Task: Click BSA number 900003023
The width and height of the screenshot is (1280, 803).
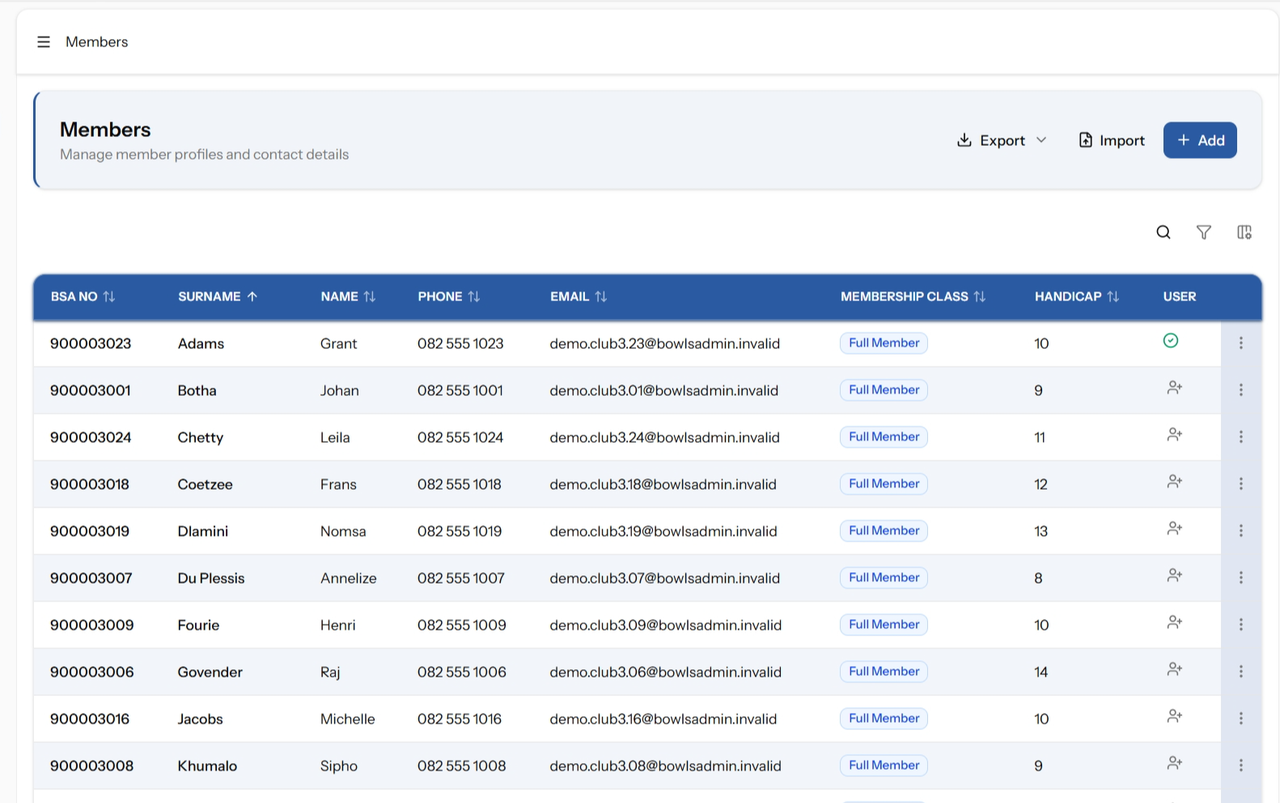Action: click(x=91, y=343)
